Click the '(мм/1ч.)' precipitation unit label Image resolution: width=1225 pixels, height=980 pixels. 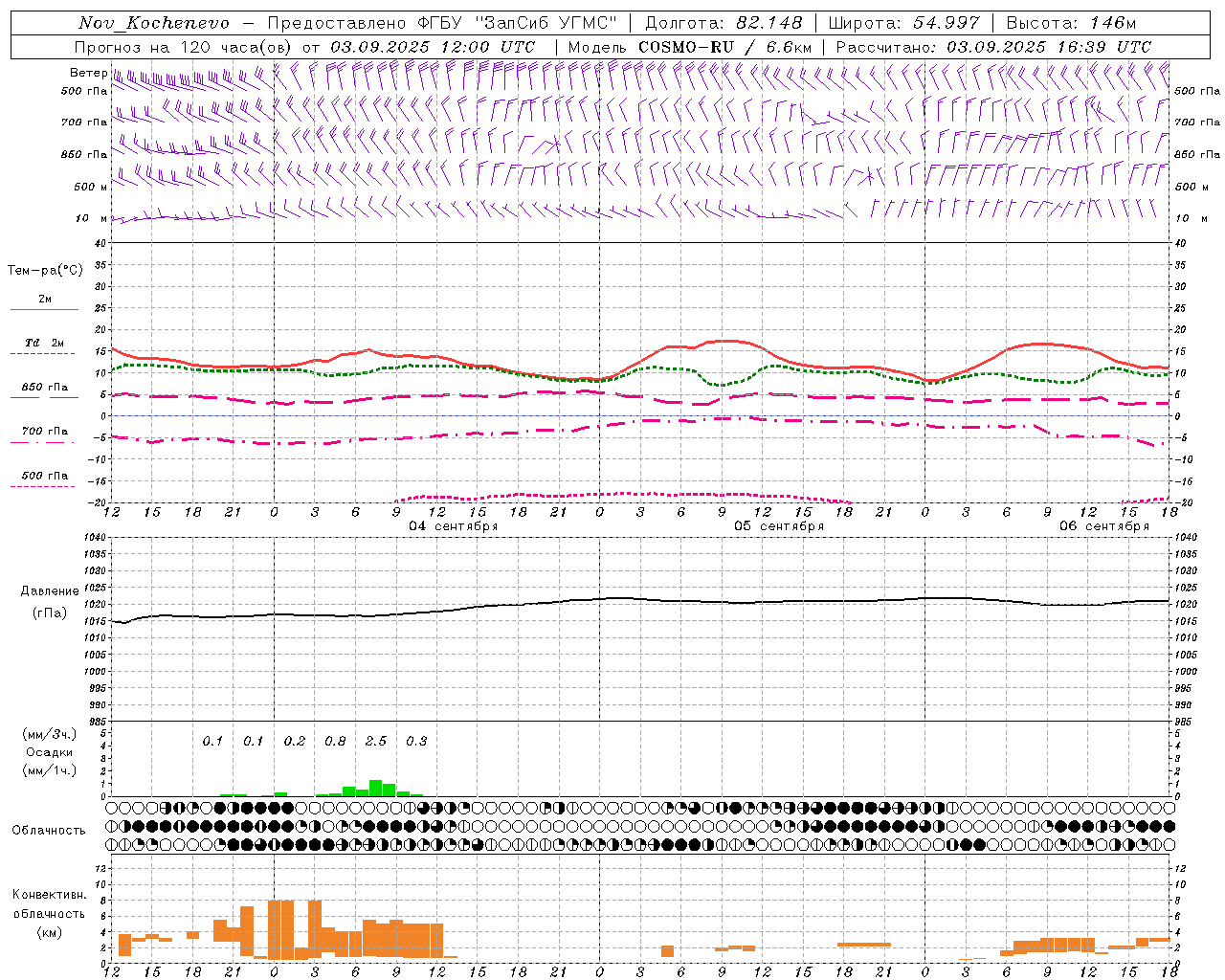pyautogui.click(x=49, y=770)
